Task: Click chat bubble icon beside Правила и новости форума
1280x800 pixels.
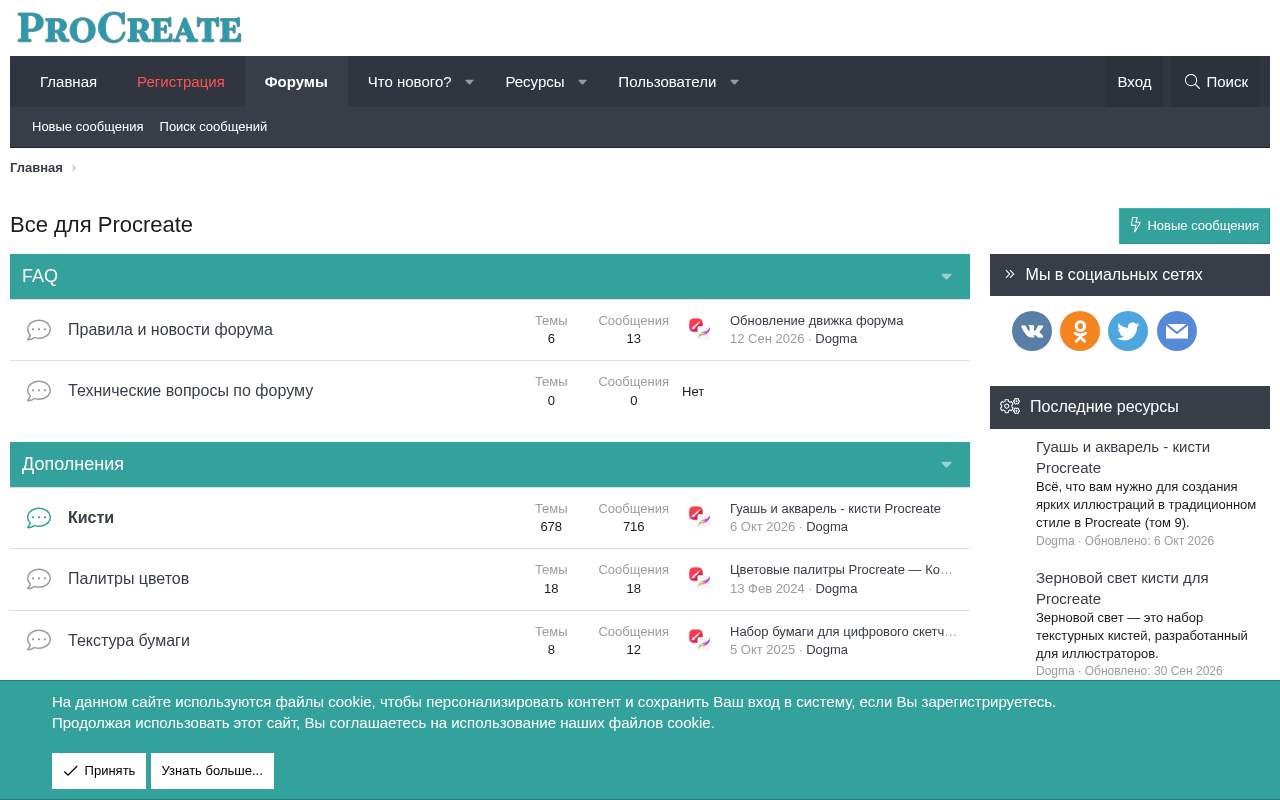Action: coord(39,330)
